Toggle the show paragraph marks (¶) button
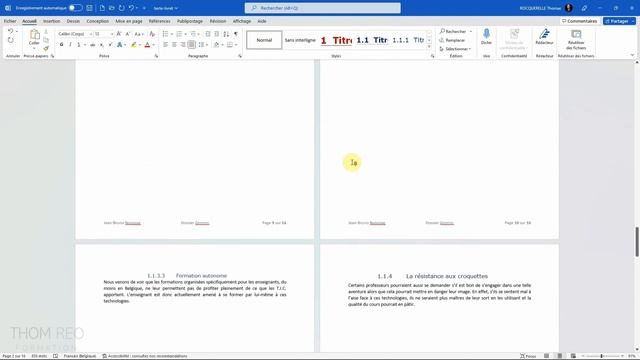Image resolution: width=640 pixels, height=360 pixels. 236,34
